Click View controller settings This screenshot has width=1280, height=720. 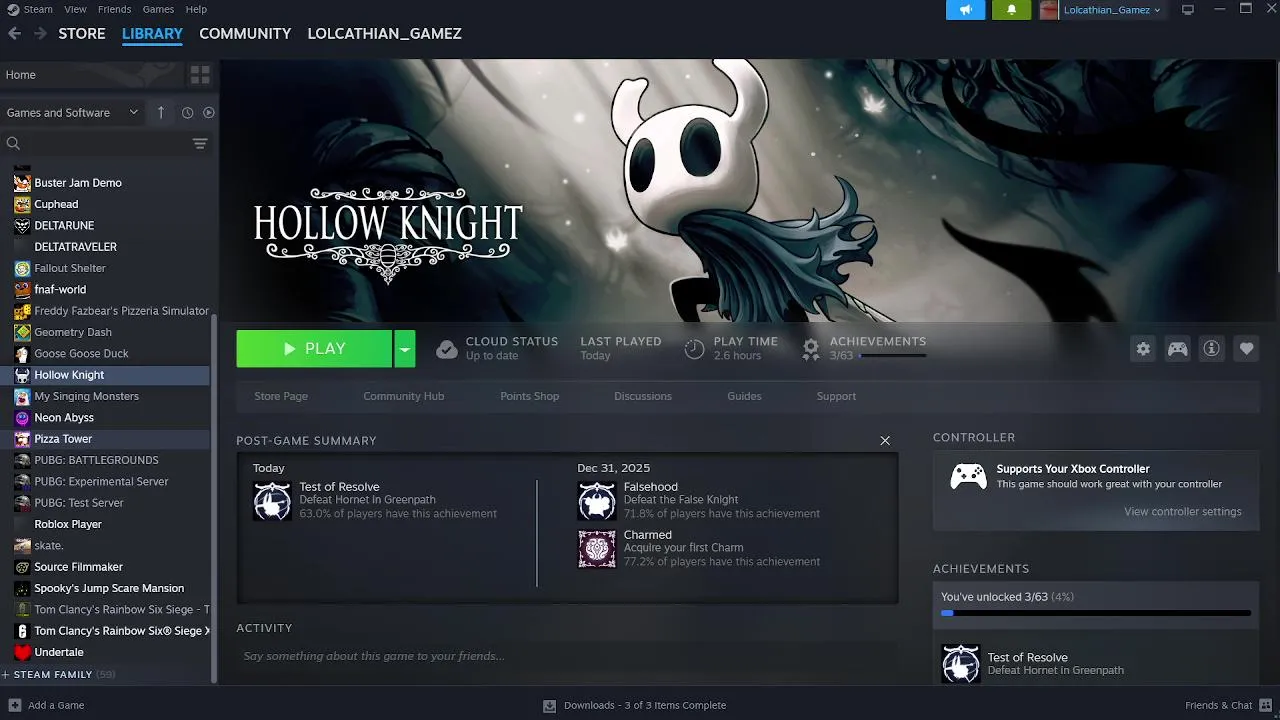1183,512
